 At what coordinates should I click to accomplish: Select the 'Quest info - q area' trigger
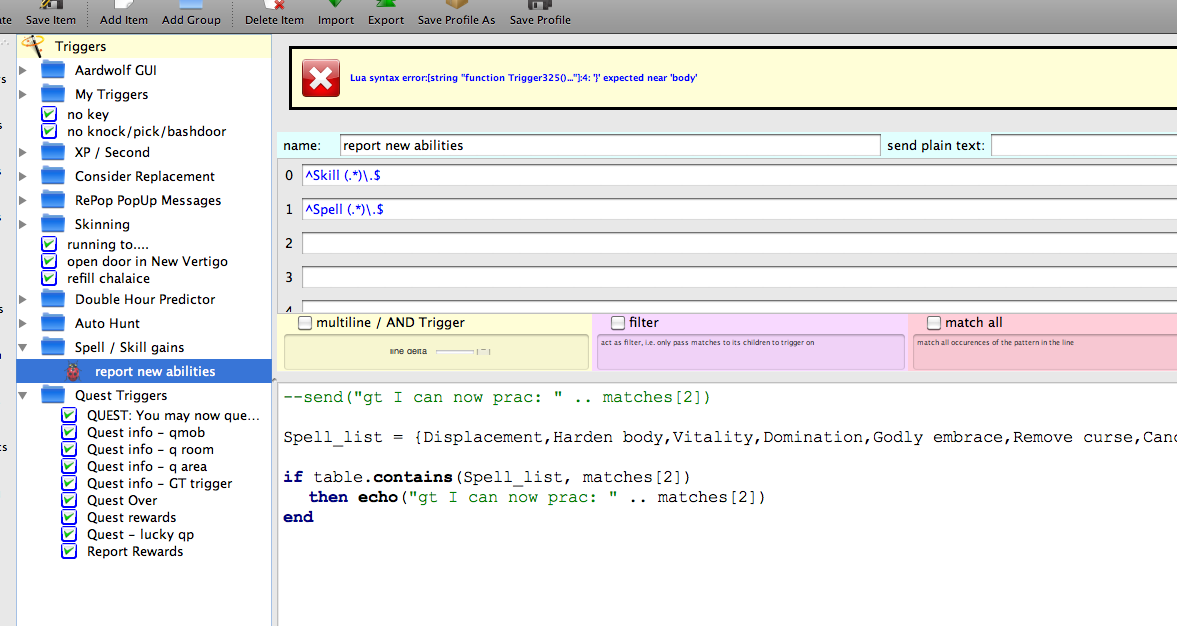147,467
